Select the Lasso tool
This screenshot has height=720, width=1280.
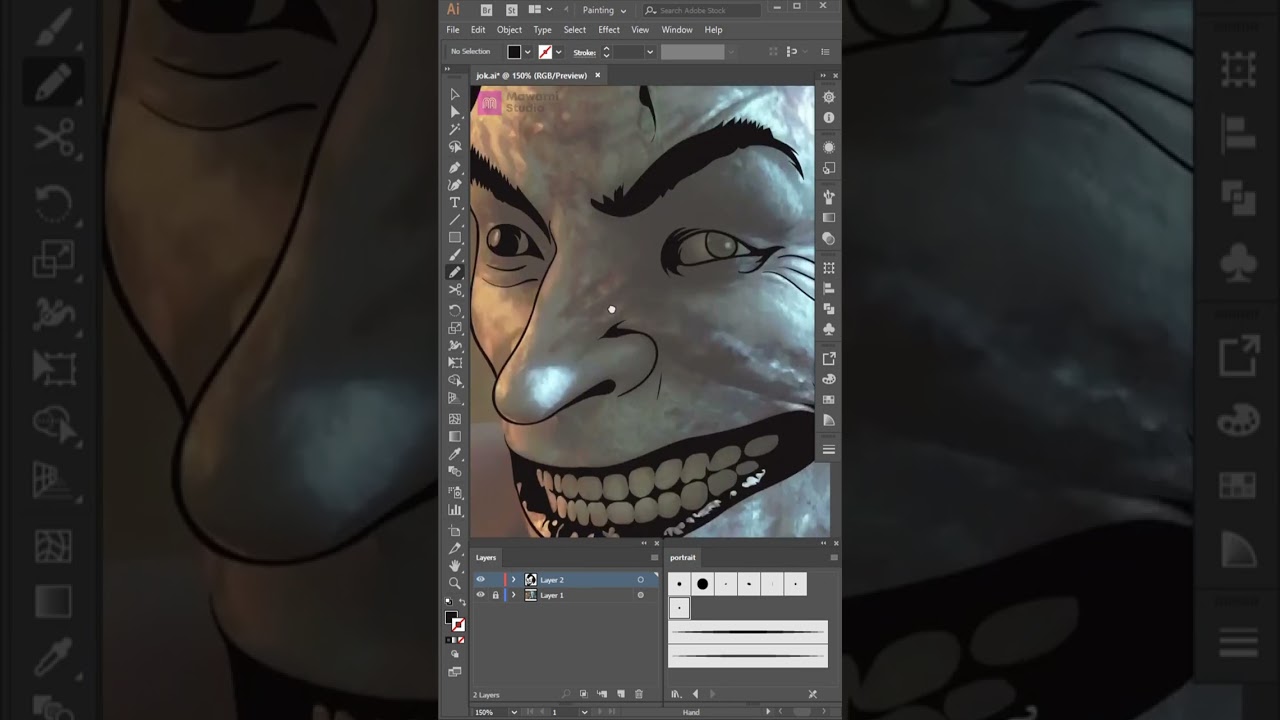coord(455,148)
